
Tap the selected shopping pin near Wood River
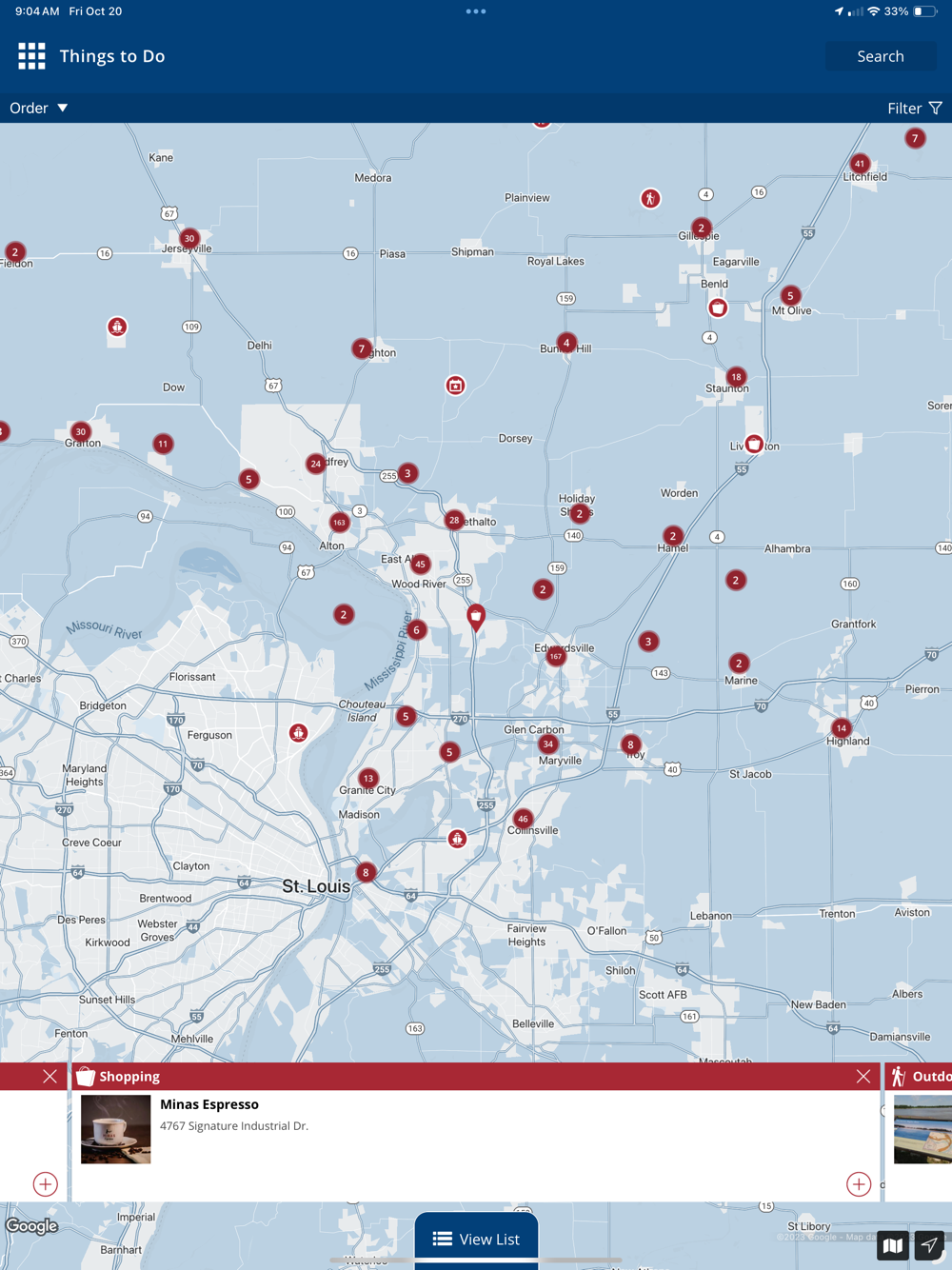point(476,617)
